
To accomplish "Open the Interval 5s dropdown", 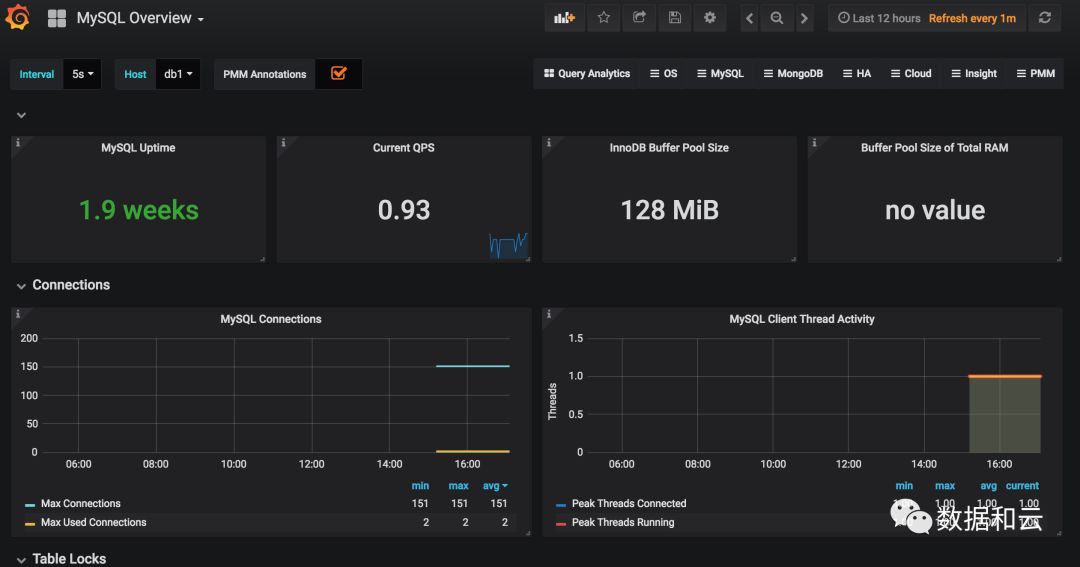I will point(83,74).
